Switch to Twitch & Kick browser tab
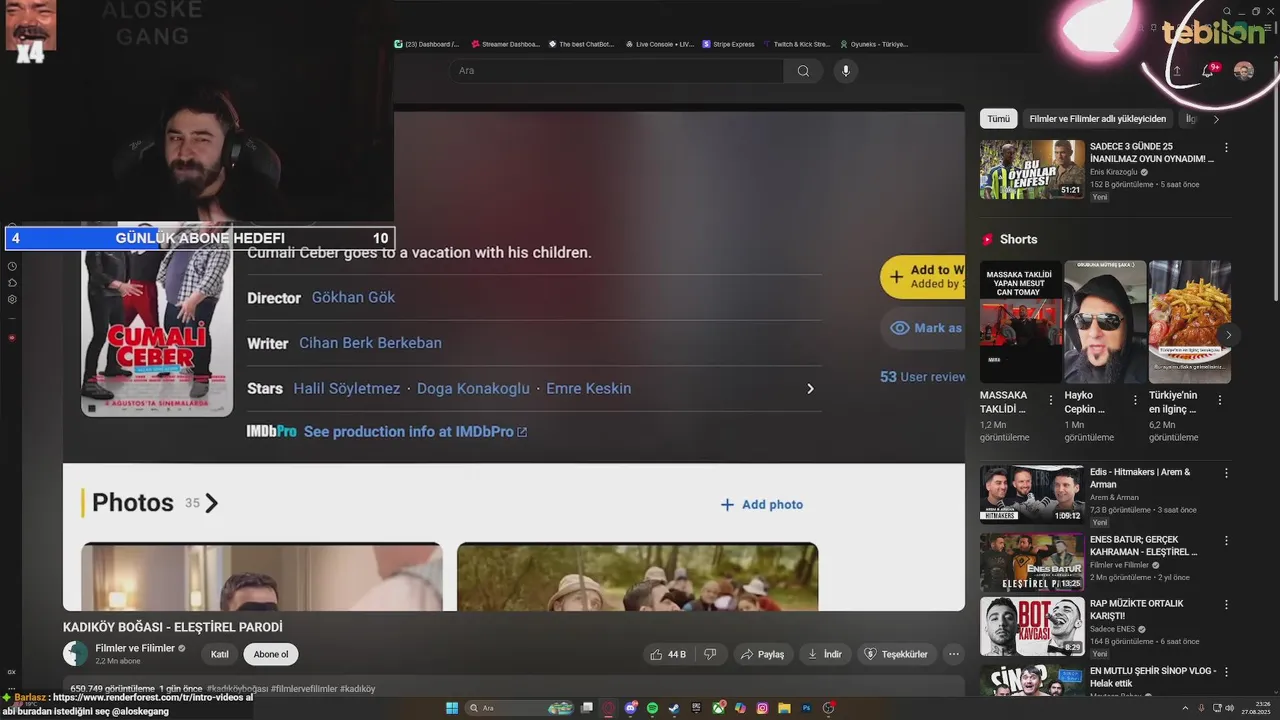The width and height of the screenshot is (1280, 720). click(x=797, y=44)
